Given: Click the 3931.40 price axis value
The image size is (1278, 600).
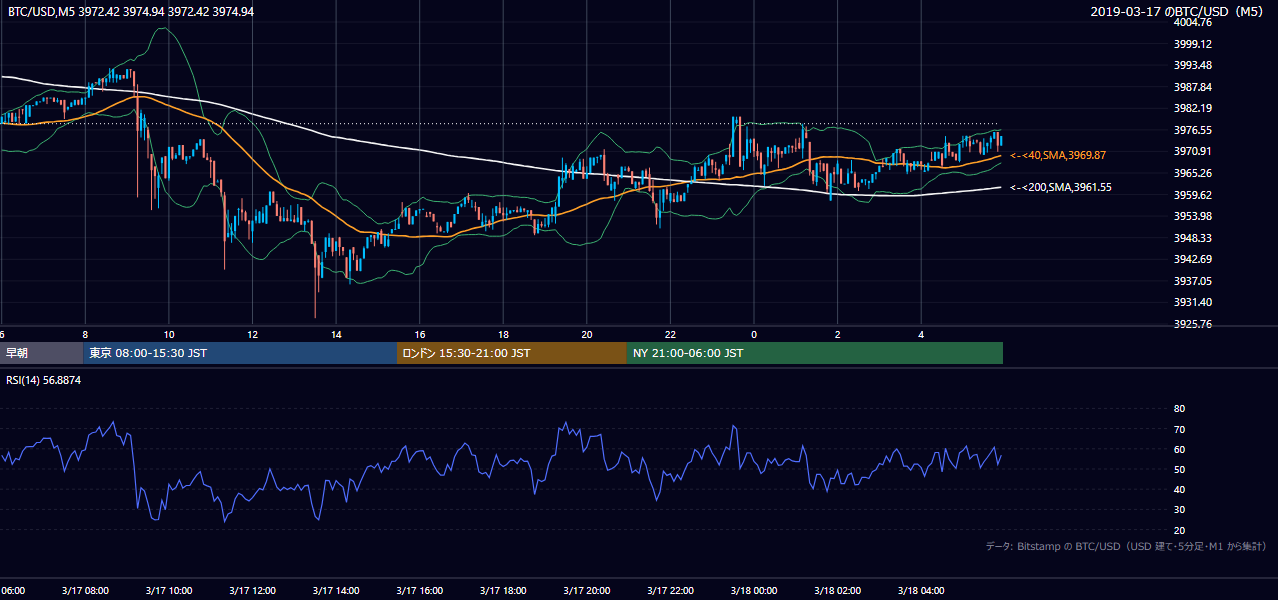Looking at the screenshot, I should (1193, 302).
